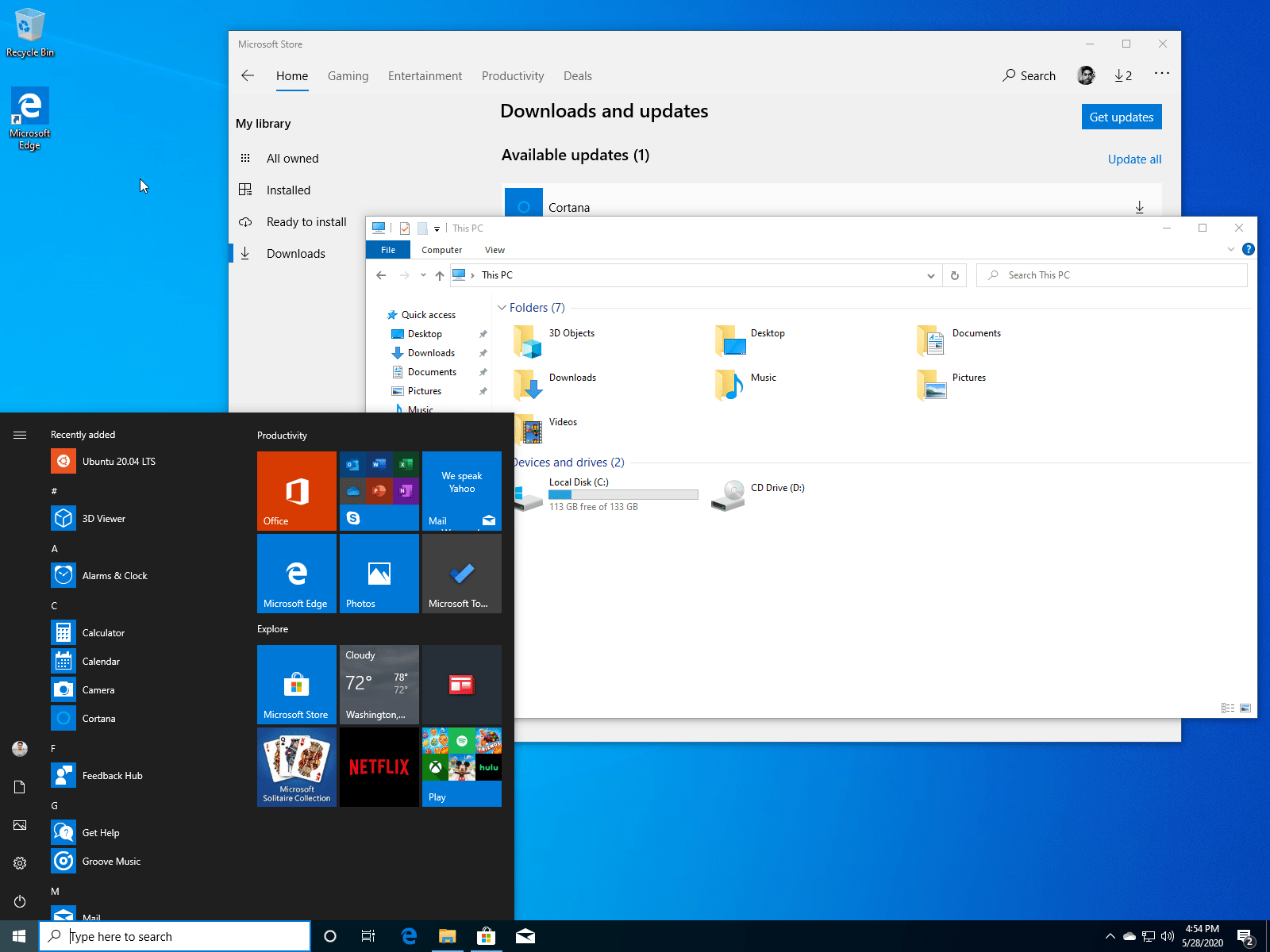The height and width of the screenshot is (952, 1270).
Task: Switch to the Store Entertainment tab
Action: point(425,76)
